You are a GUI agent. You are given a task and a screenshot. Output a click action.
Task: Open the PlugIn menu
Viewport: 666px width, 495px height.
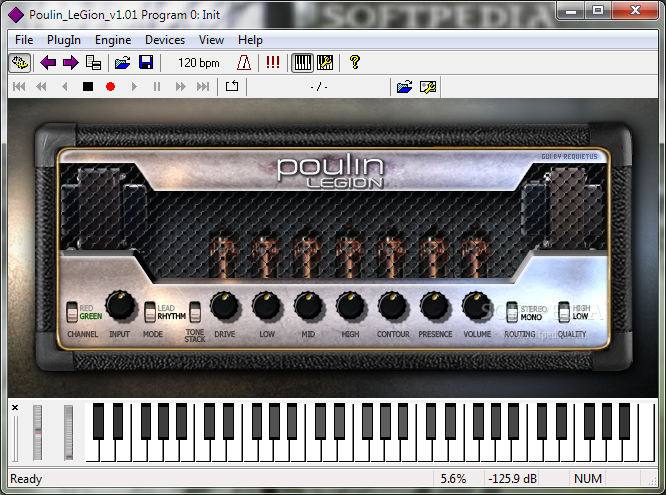64,40
